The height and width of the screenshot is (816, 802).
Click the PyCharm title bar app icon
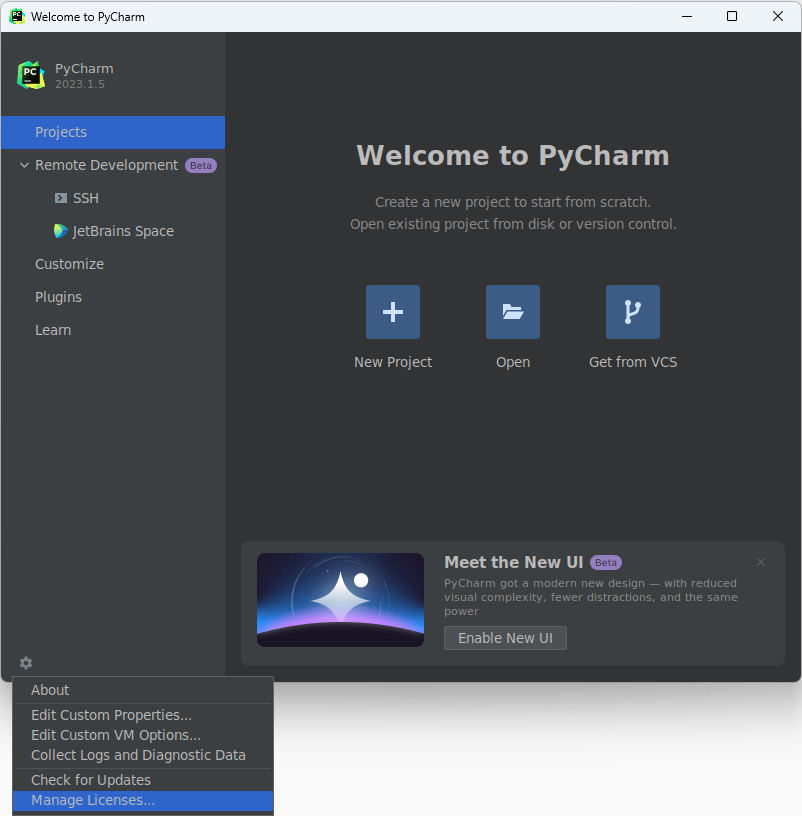coord(17,16)
